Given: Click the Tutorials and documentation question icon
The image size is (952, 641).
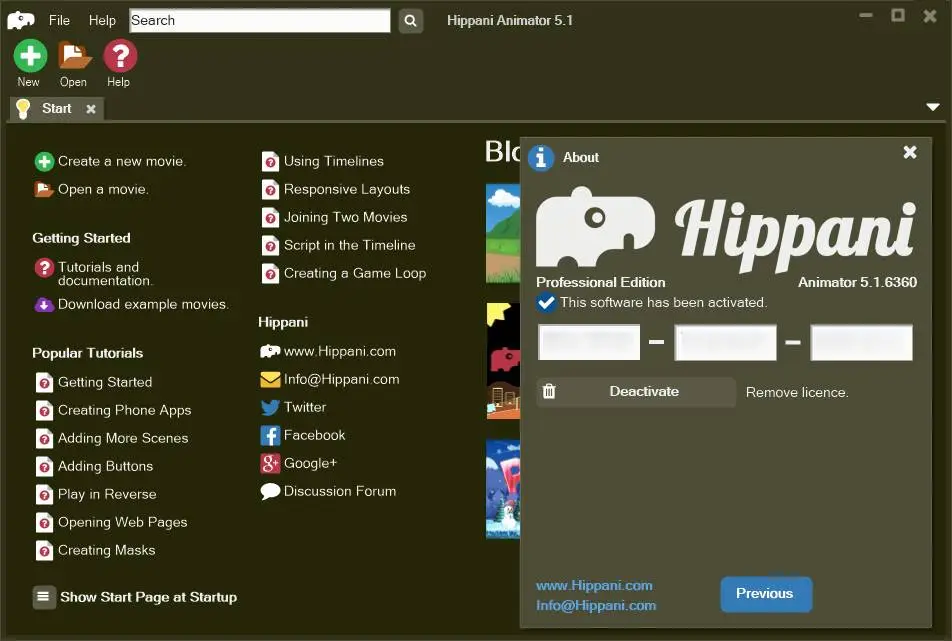Looking at the screenshot, I should tap(44, 268).
